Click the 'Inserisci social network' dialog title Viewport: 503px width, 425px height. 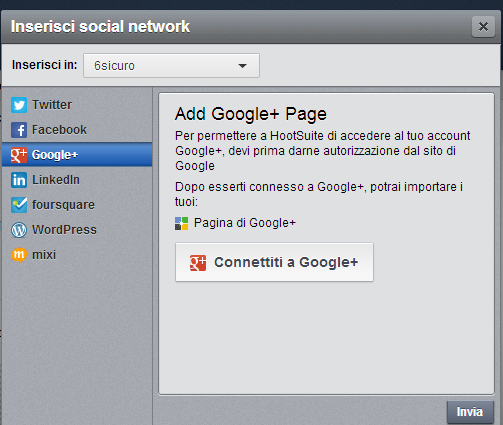coord(100,26)
